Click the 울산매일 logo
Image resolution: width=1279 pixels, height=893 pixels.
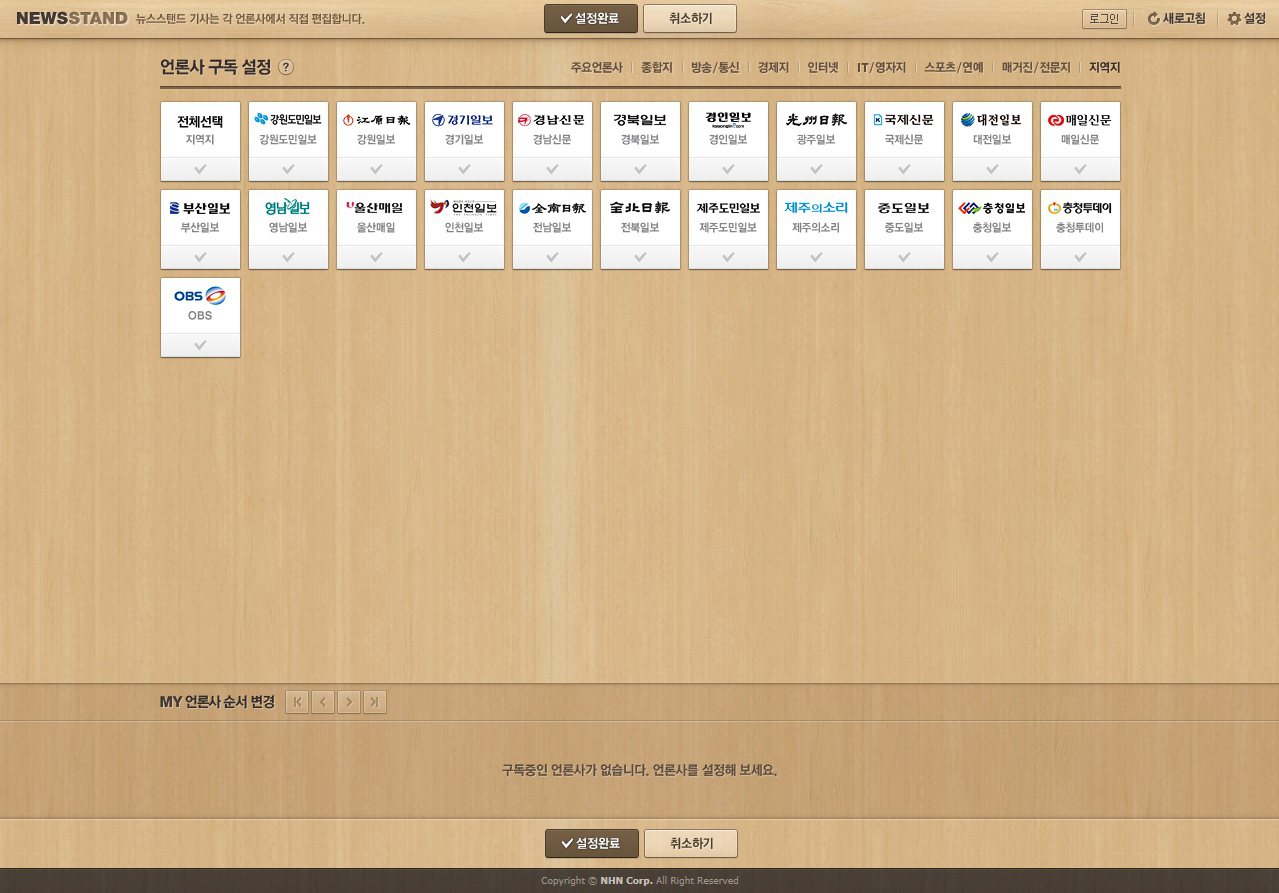[x=376, y=208]
